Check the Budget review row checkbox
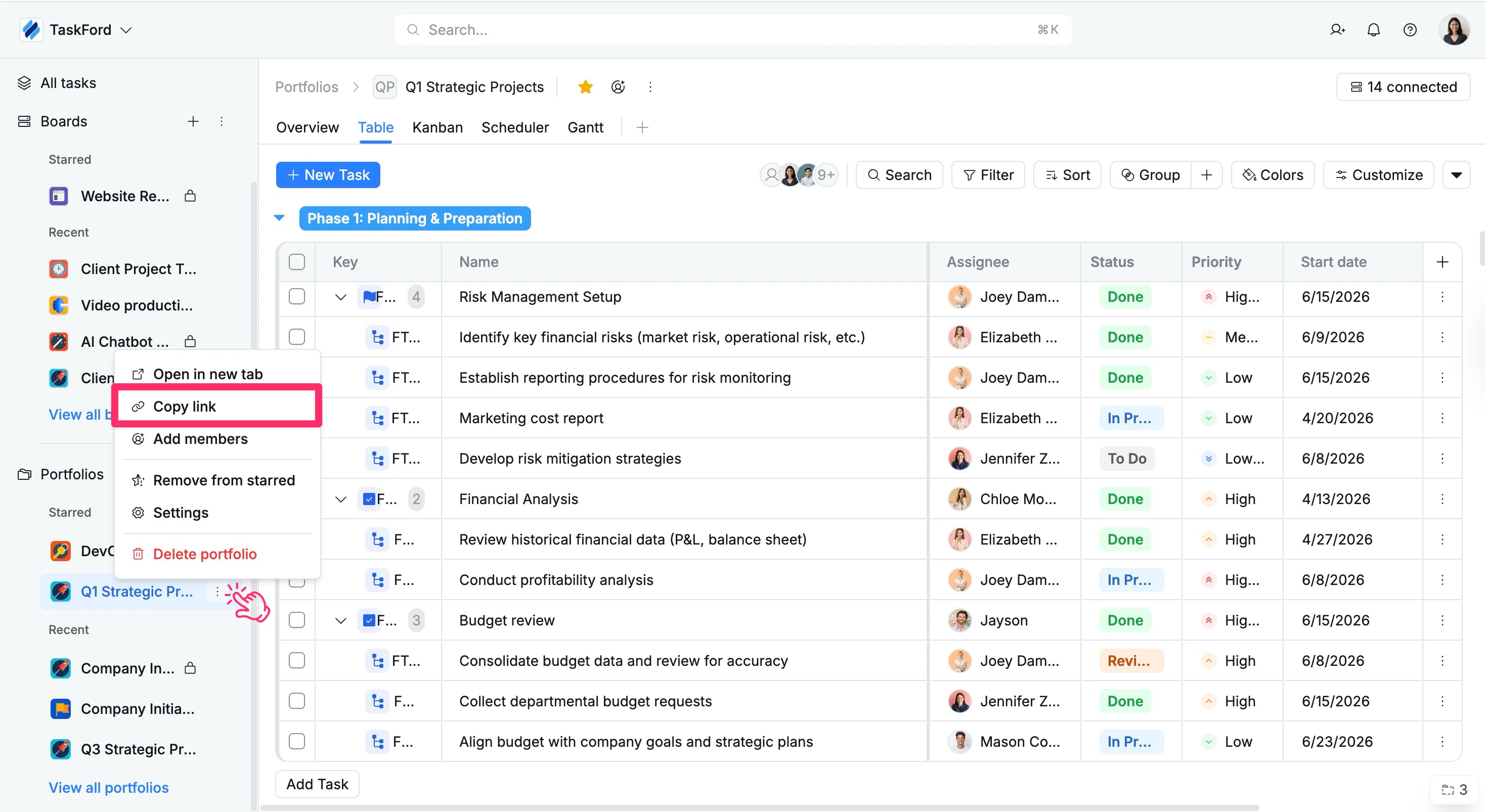The image size is (1485, 812). [297, 620]
